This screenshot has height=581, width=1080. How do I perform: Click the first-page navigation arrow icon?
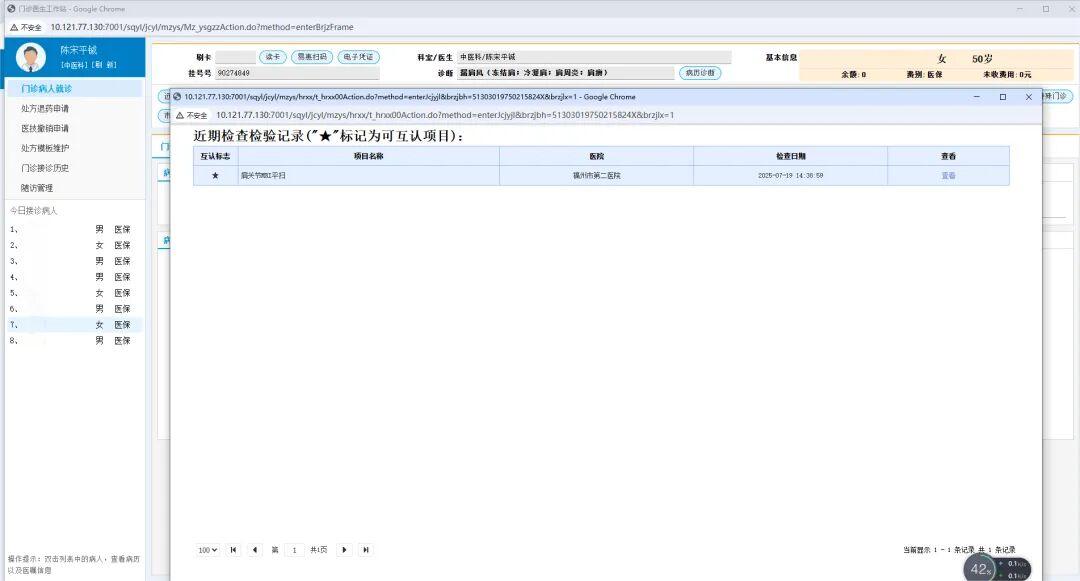pyautogui.click(x=233, y=549)
